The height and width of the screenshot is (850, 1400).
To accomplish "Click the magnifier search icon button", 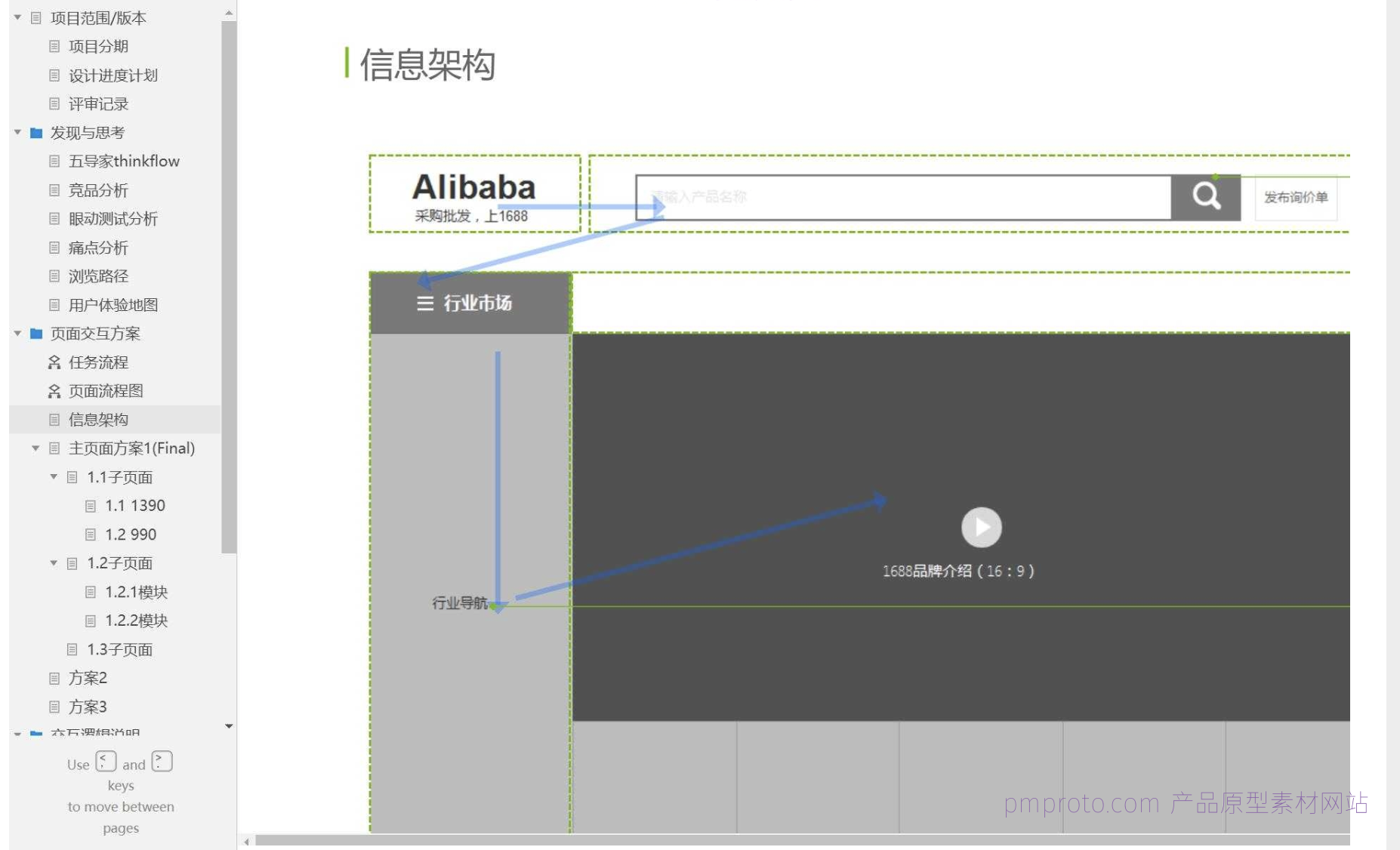I will 1205,197.
